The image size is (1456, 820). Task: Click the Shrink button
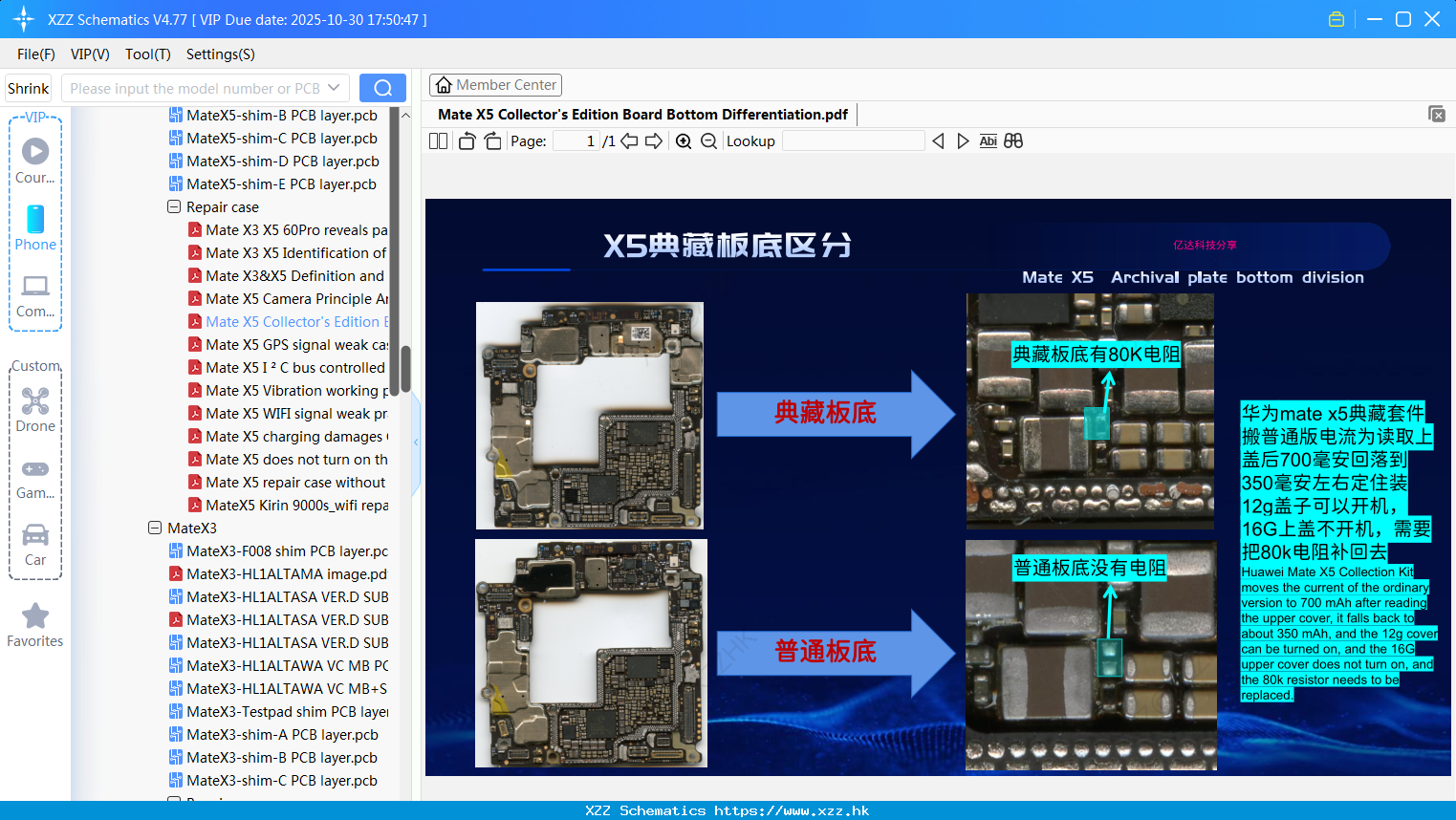pos(28,88)
